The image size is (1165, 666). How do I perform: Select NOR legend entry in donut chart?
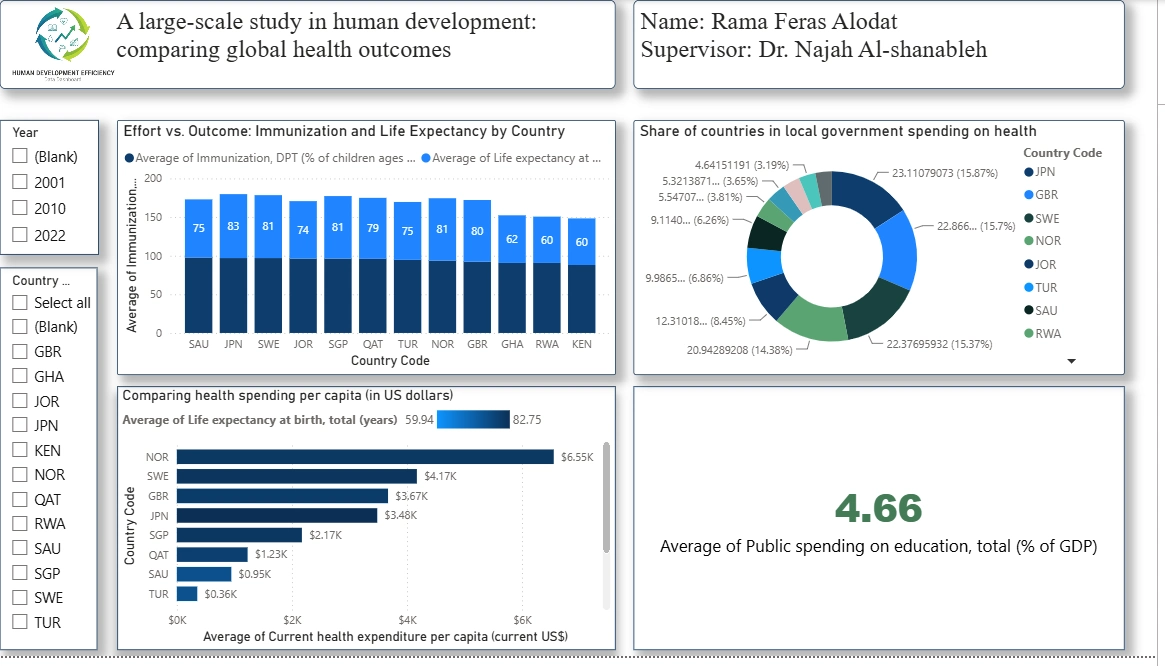(1043, 241)
